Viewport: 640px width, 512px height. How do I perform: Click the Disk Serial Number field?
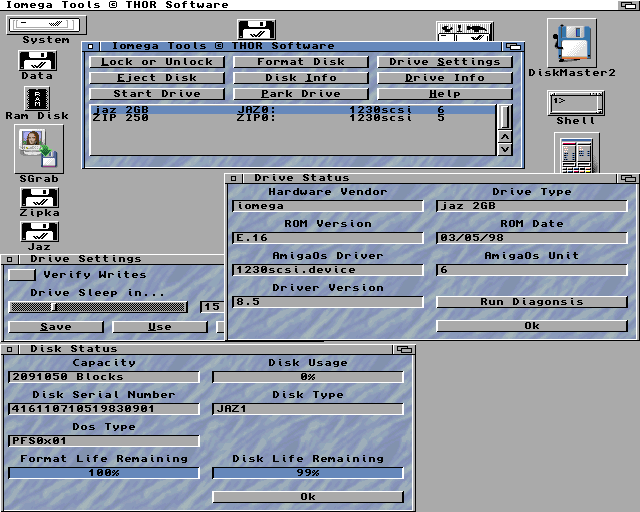coord(104,409)
